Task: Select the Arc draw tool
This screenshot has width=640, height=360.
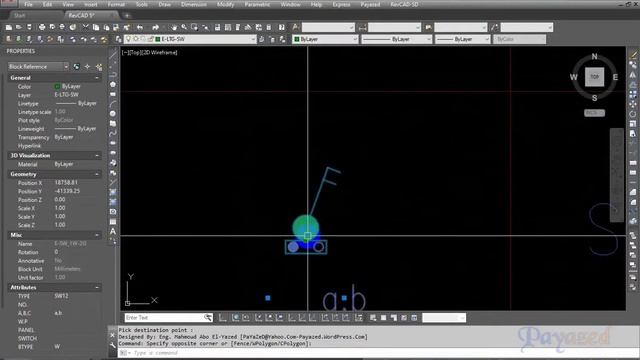Action: coord(113,104)
